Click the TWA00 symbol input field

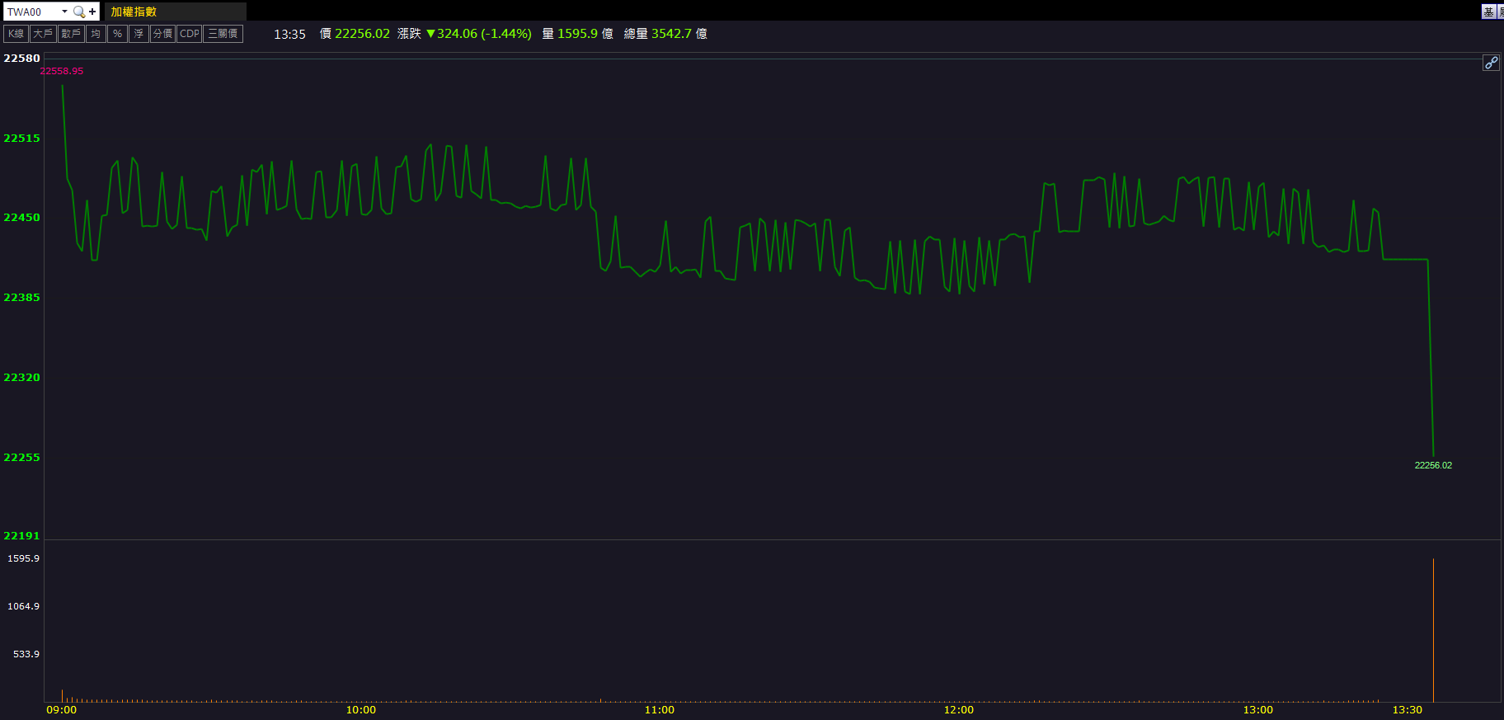(x=32, y=12)
